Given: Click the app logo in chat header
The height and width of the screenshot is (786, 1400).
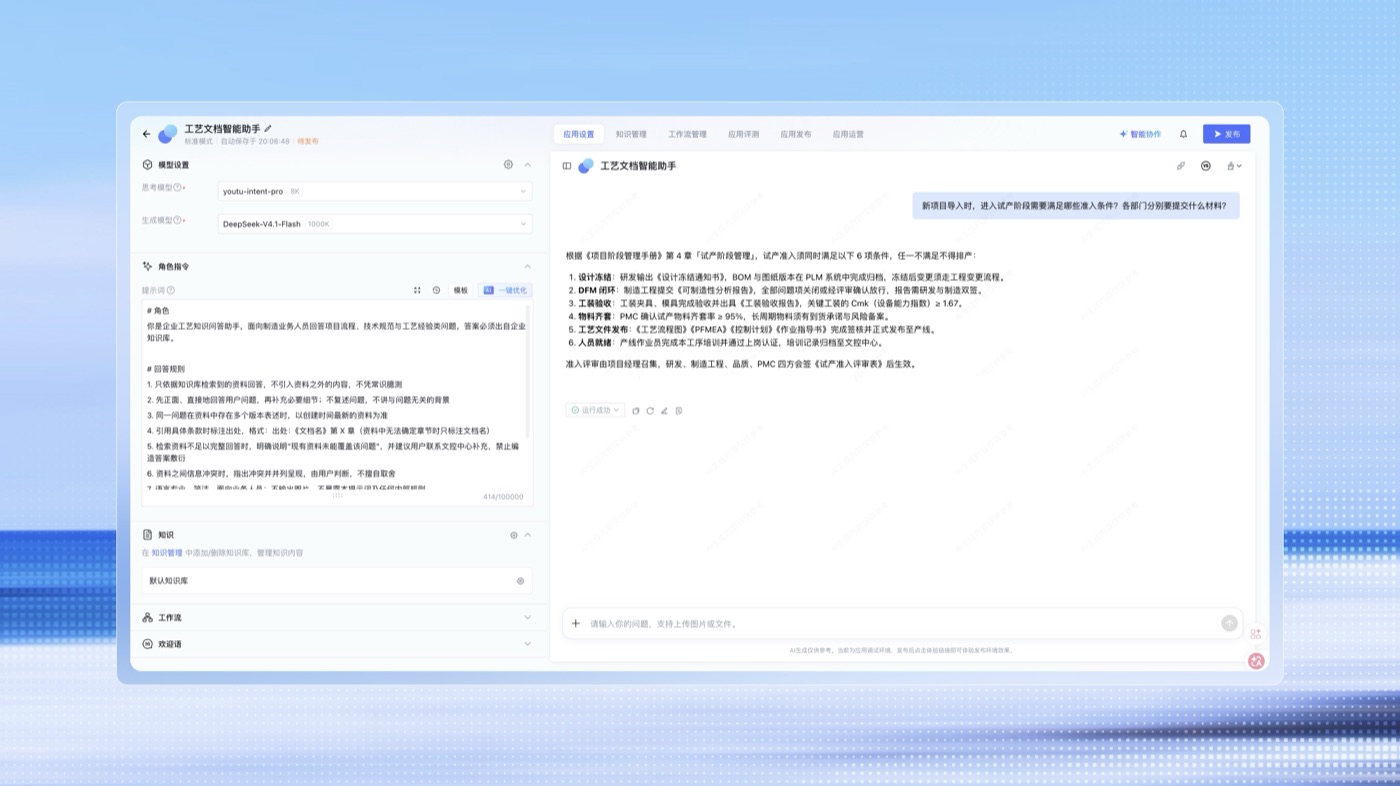Looking at the screenshot, I should click(x=586, y=166).
